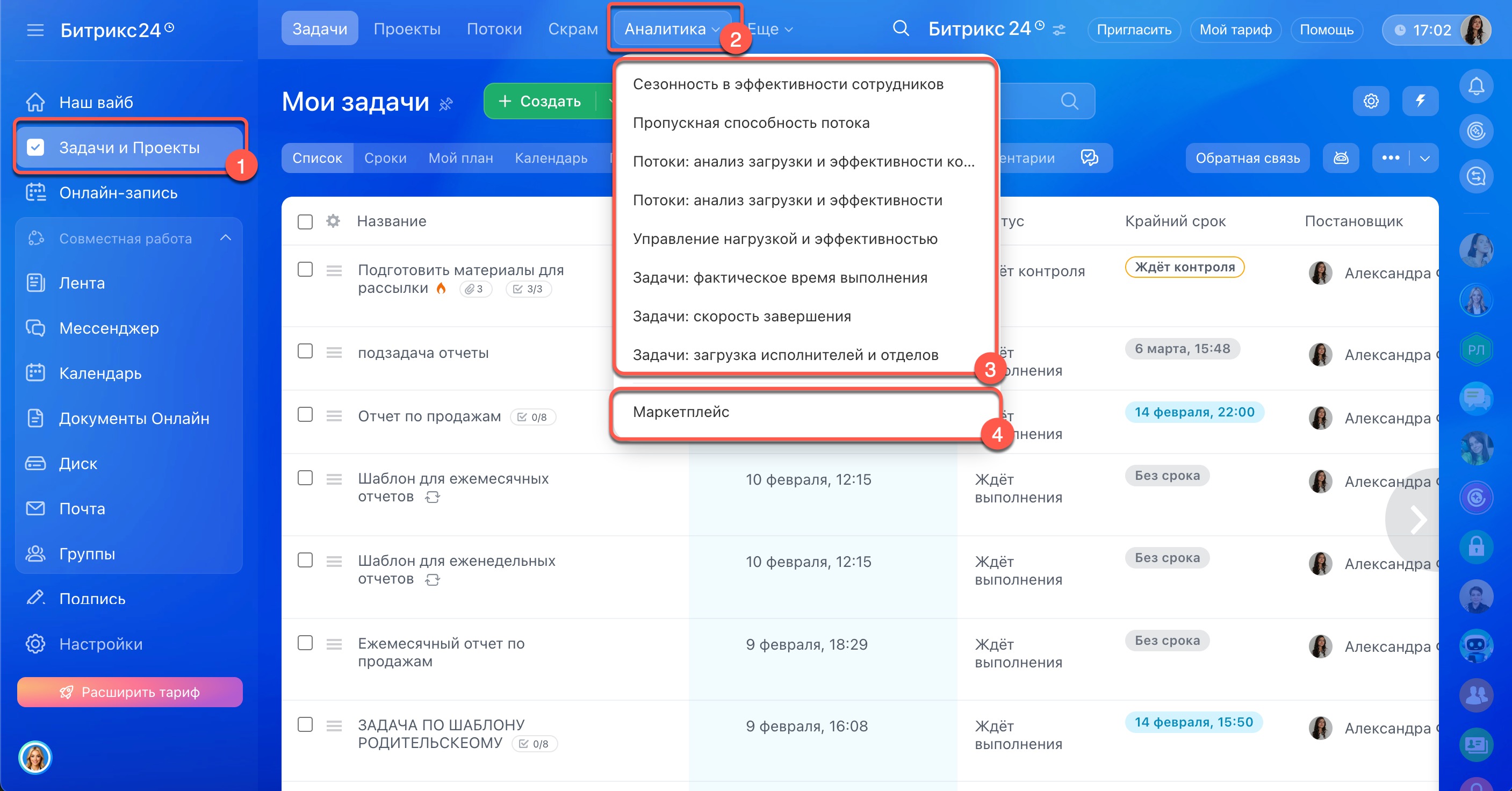The image size is (1512, 791).
Task: Check the box for Отчет по продажам
Action: (305, 415)
